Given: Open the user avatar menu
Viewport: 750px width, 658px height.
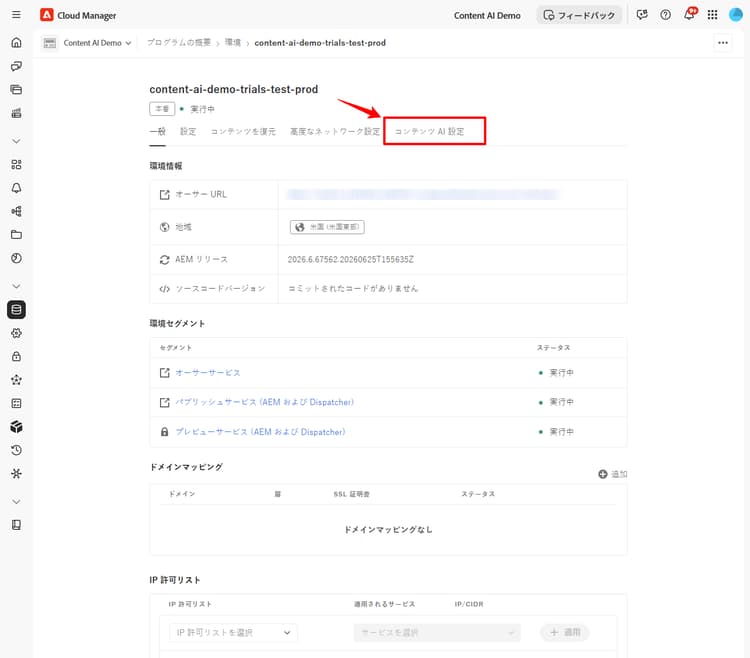Looking at the screenshot, I should pyautogui.click(x=735, y=15).
